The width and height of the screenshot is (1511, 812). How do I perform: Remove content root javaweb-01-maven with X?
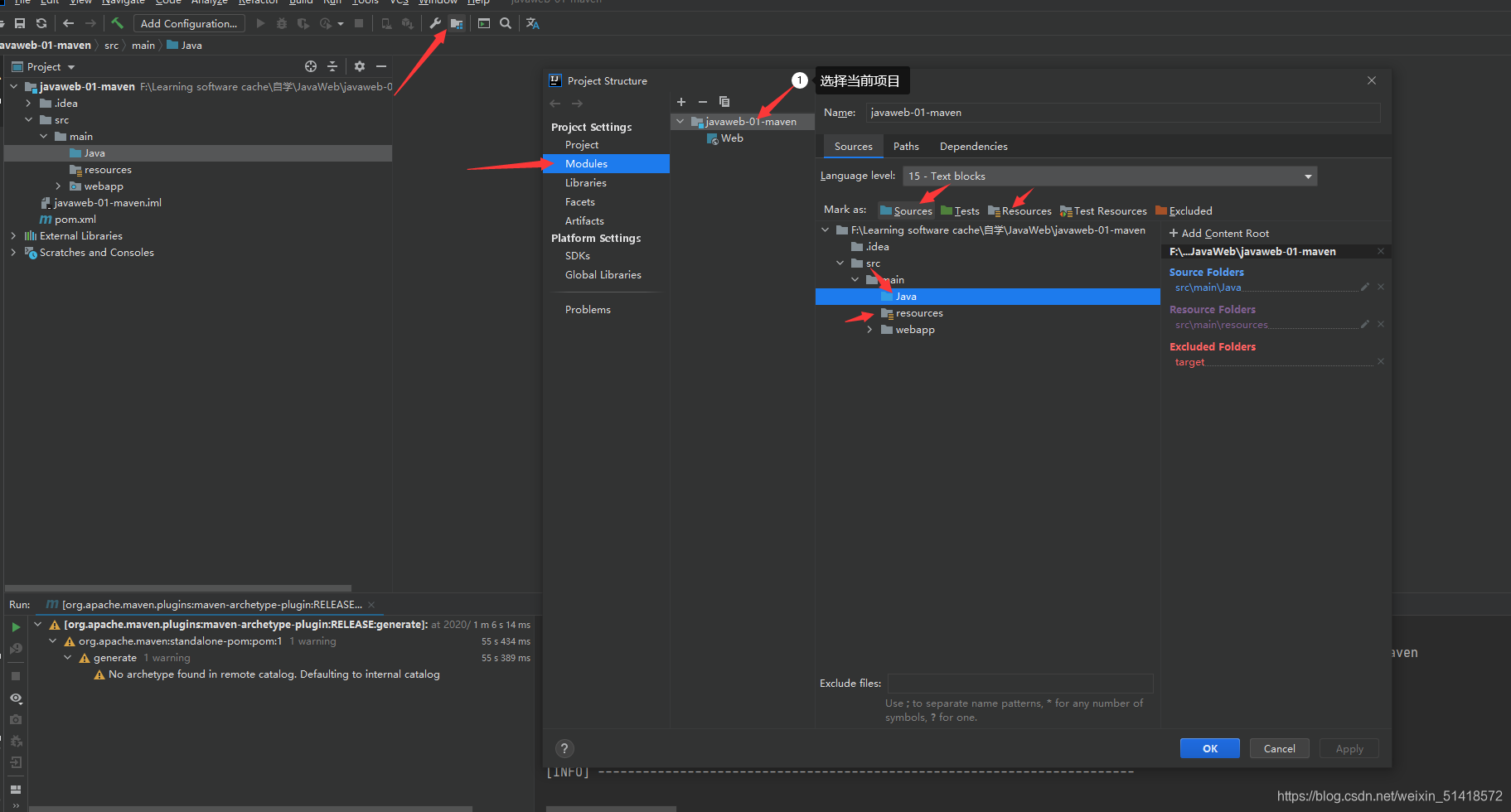pos(1381,251)
